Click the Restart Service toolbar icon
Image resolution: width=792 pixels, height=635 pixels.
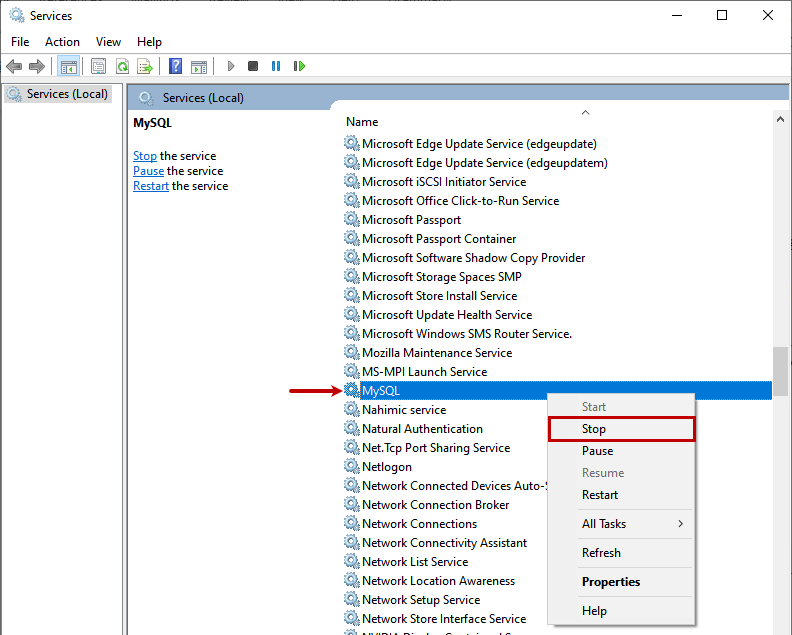[x=299, y=66]
